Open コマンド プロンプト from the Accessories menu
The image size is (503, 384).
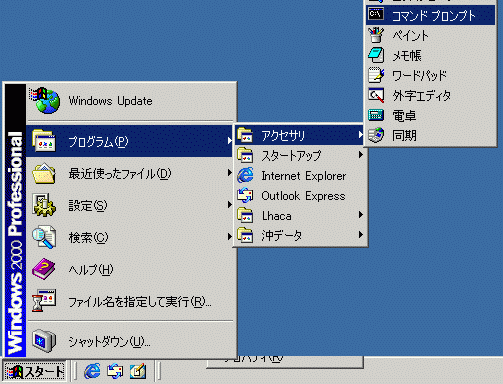point(430,15)
